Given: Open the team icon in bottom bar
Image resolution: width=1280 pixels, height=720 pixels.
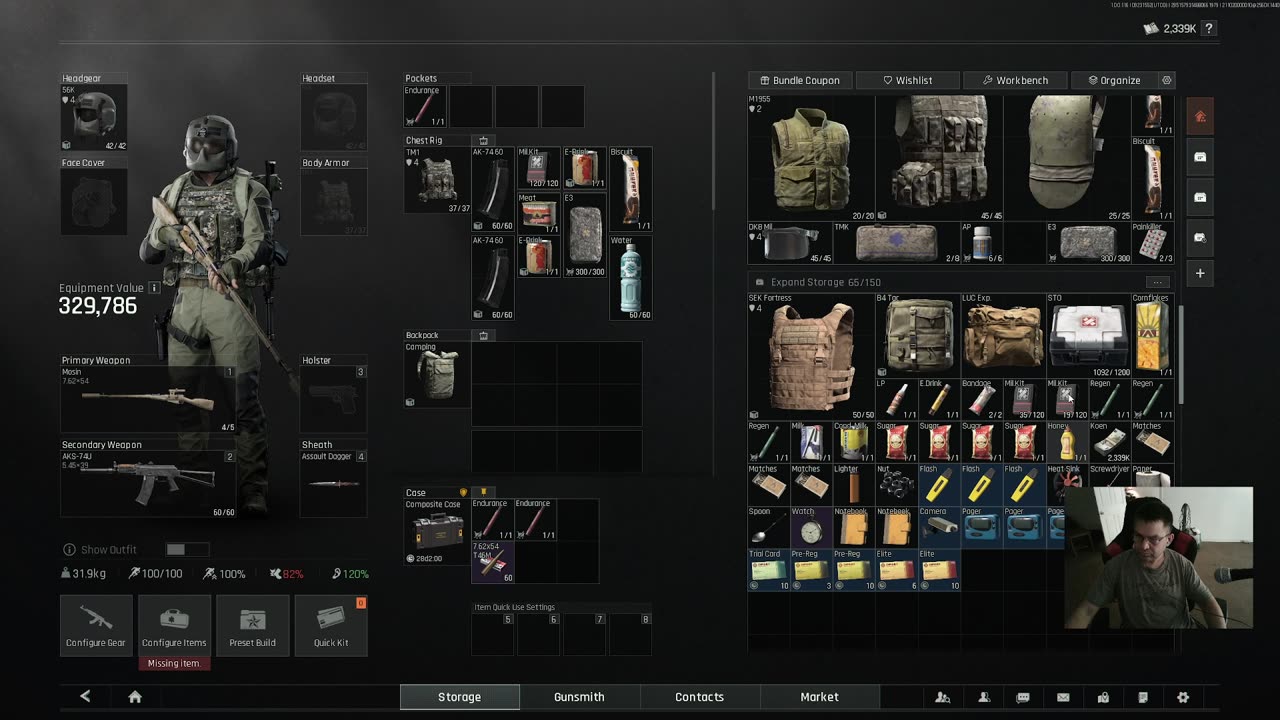Looking at the screenshot, I should pyautogui.click(x=942, y=697).
